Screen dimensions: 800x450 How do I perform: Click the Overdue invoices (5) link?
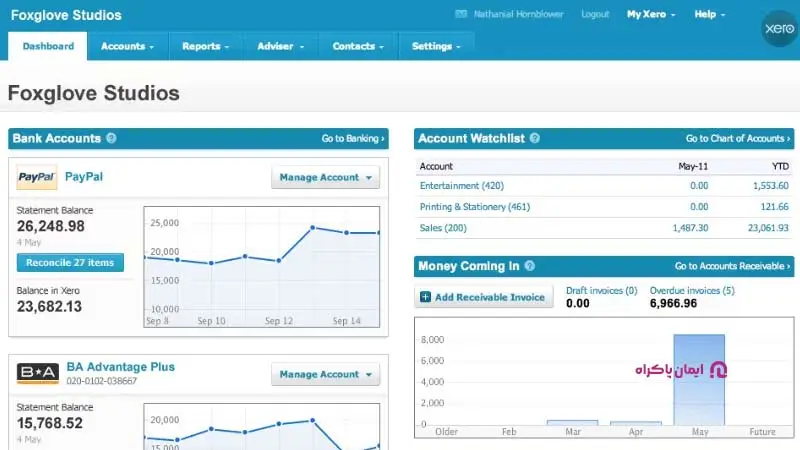[692, 290]
